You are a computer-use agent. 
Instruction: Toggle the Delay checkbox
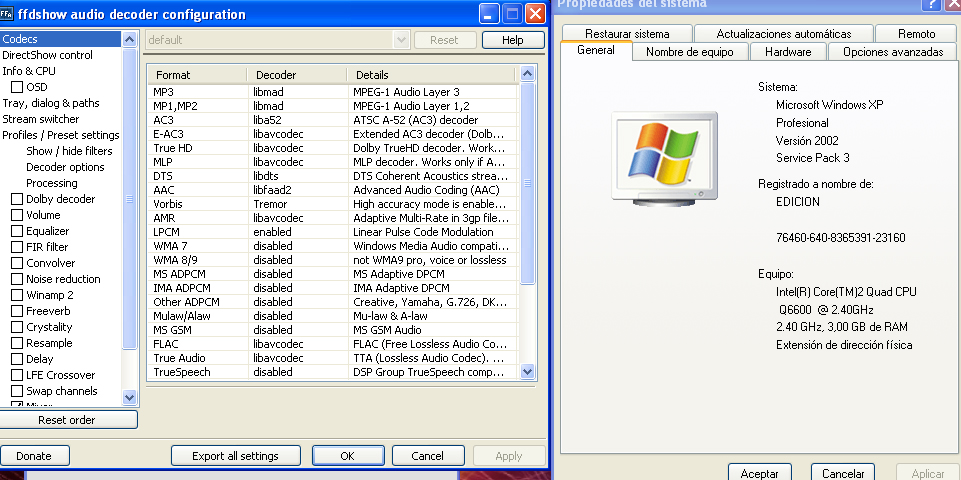17,359
